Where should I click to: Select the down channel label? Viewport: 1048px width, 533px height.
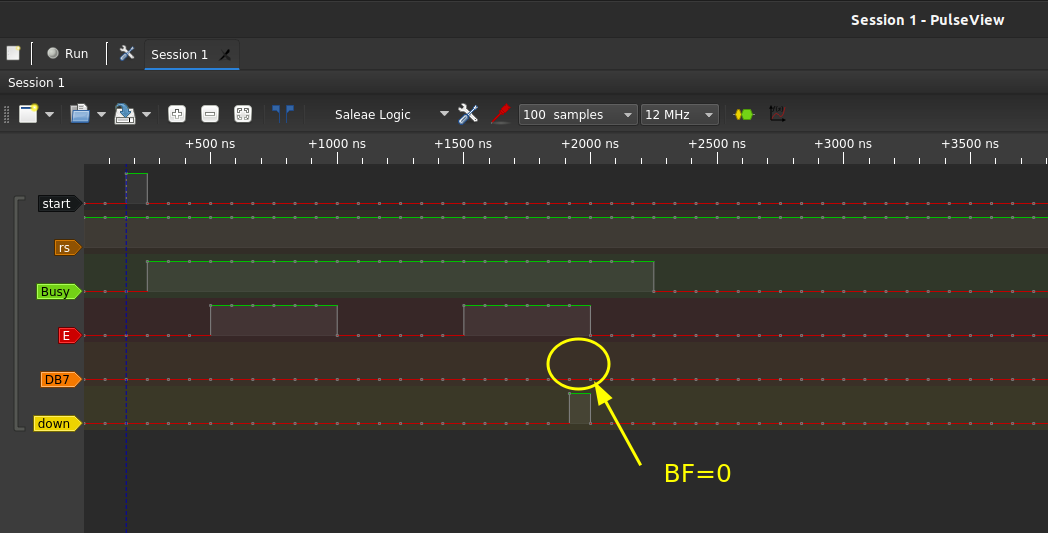point(57,423)
